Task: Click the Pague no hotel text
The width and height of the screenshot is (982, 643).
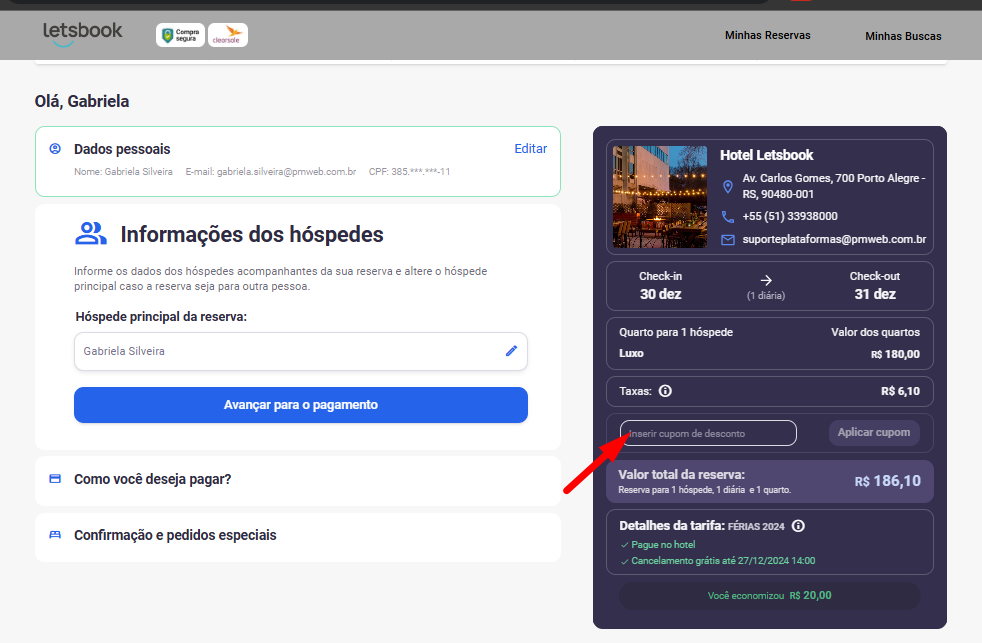Action: click(x=663, y=545)
